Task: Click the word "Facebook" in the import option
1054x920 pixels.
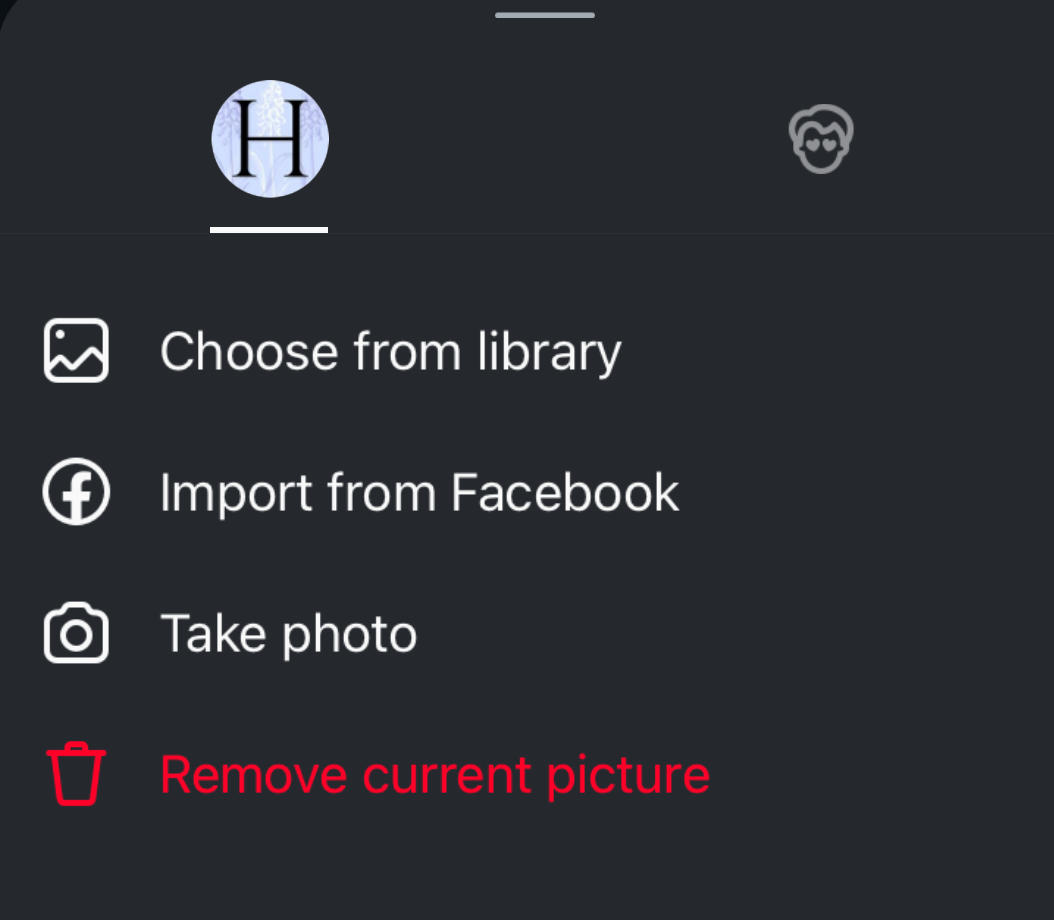Action: 565,493
